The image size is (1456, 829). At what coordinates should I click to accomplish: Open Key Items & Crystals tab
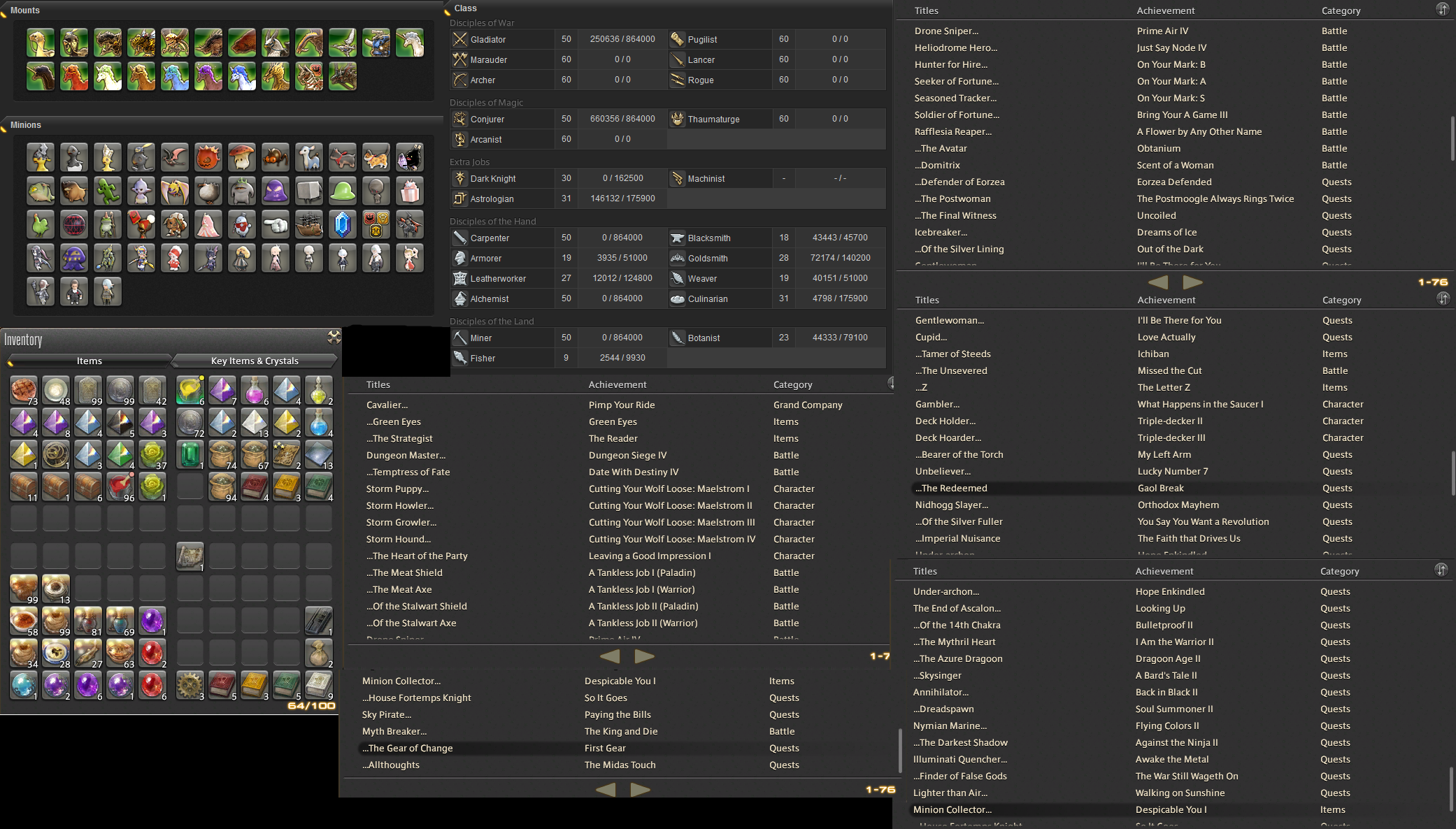pyautogui.click(x=255, y=361)
